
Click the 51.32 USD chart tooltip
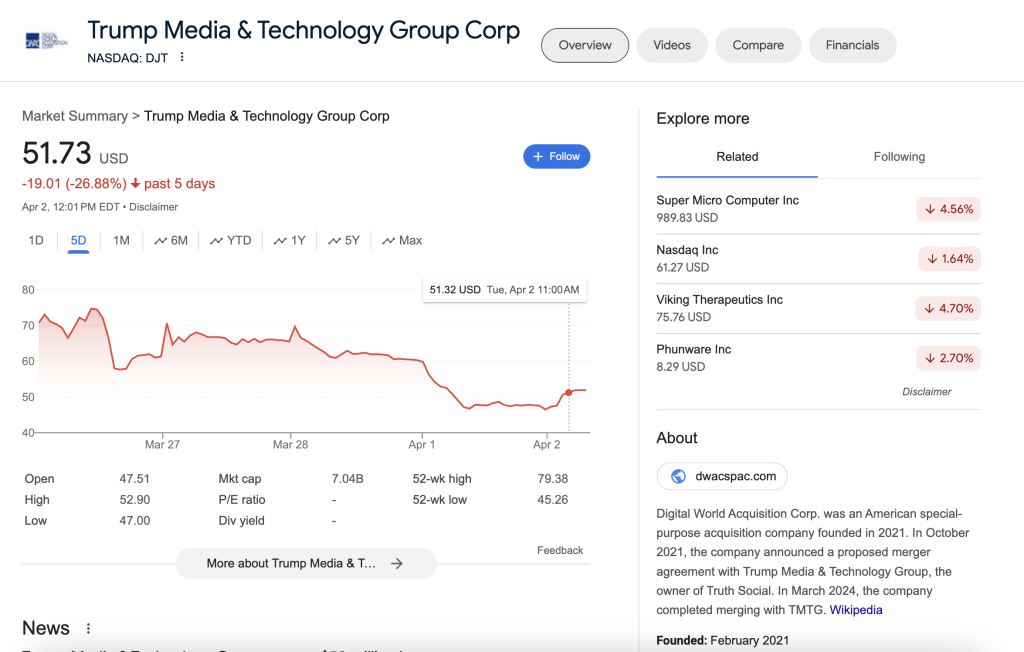coord(504,290)
